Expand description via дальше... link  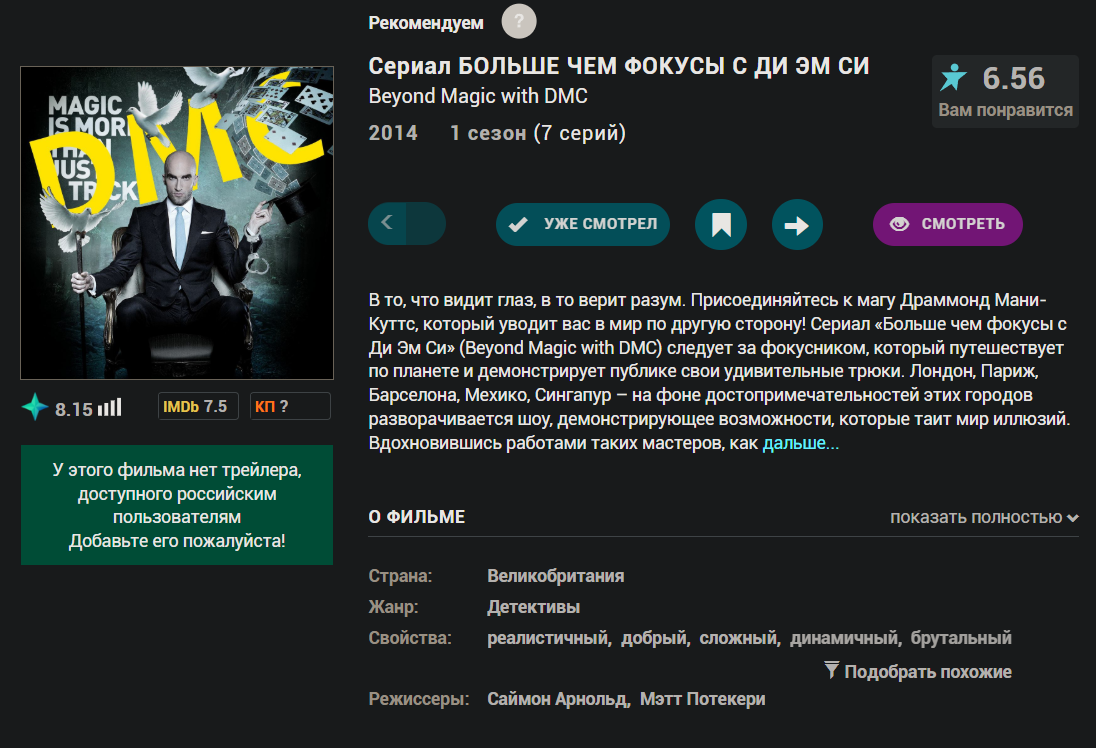click(800, 443)
